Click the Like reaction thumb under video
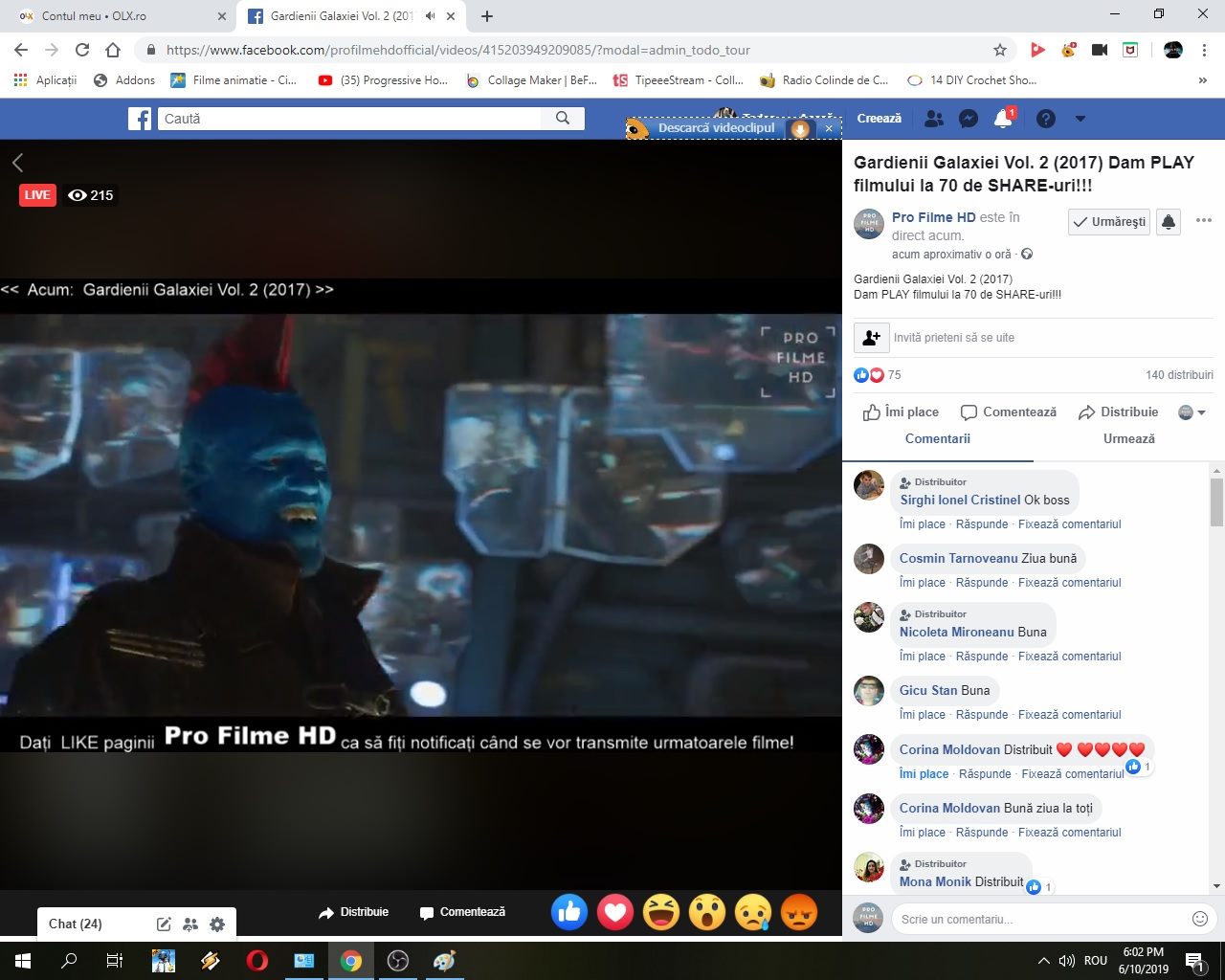 click(569, 912)
